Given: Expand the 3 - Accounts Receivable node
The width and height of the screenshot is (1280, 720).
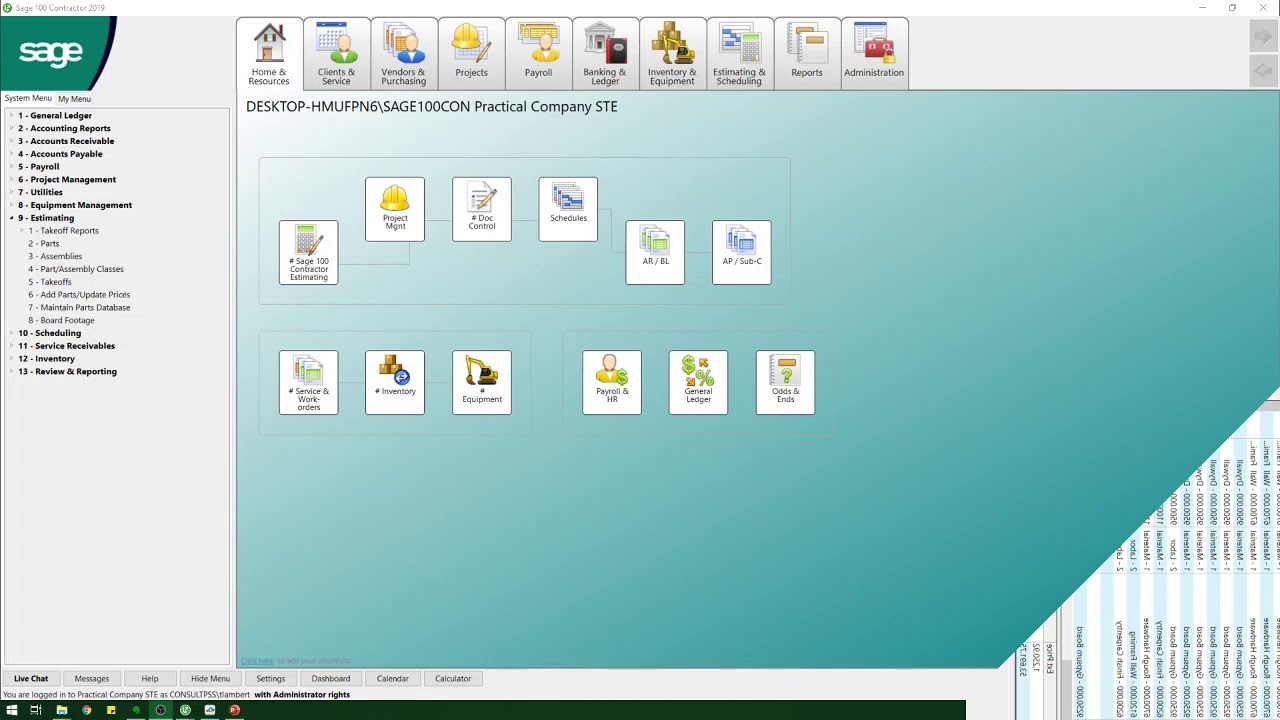Looking at the screenshot, I should pos(11,141).
